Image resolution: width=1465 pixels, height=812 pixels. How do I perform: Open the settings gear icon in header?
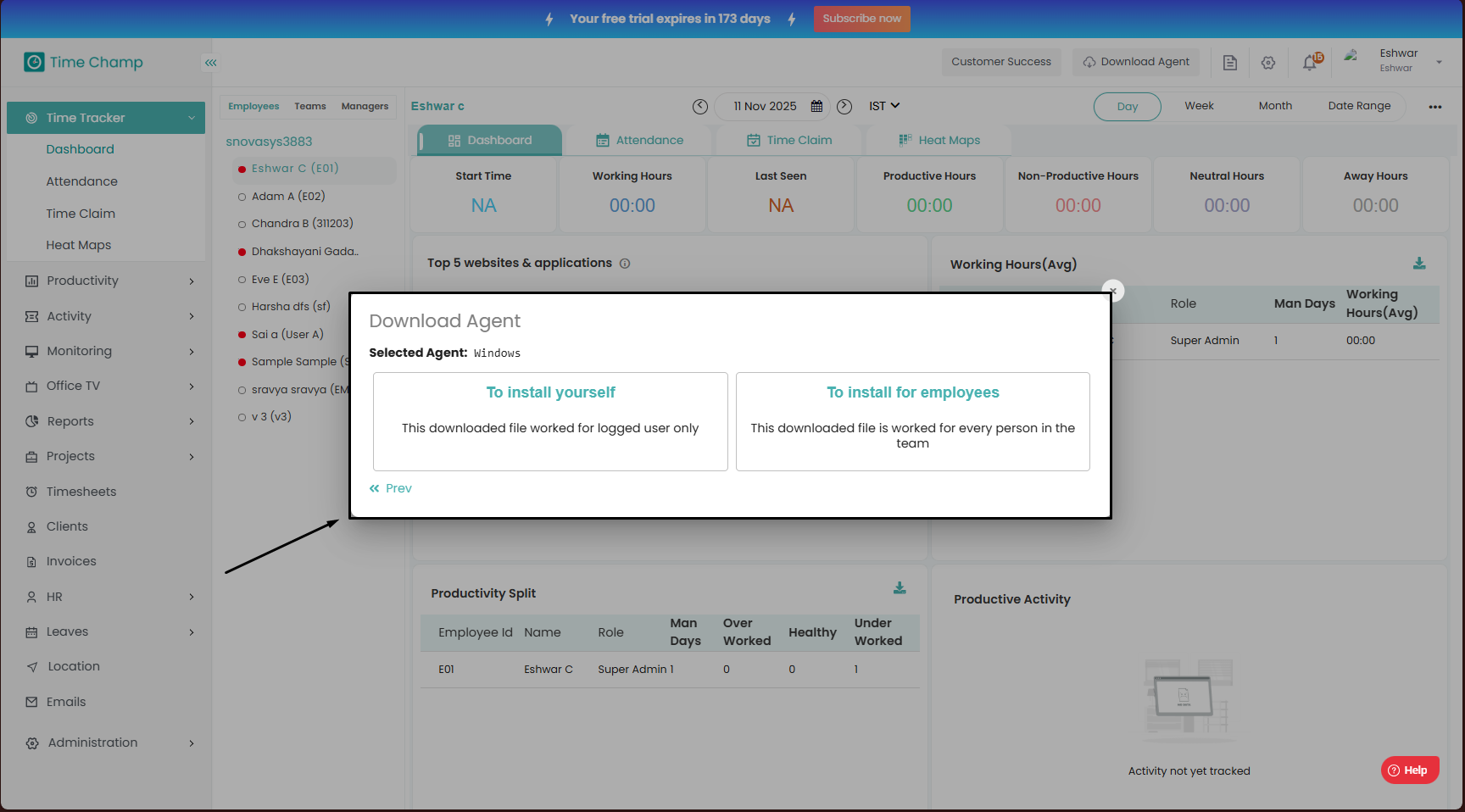tap(1268, 63)
